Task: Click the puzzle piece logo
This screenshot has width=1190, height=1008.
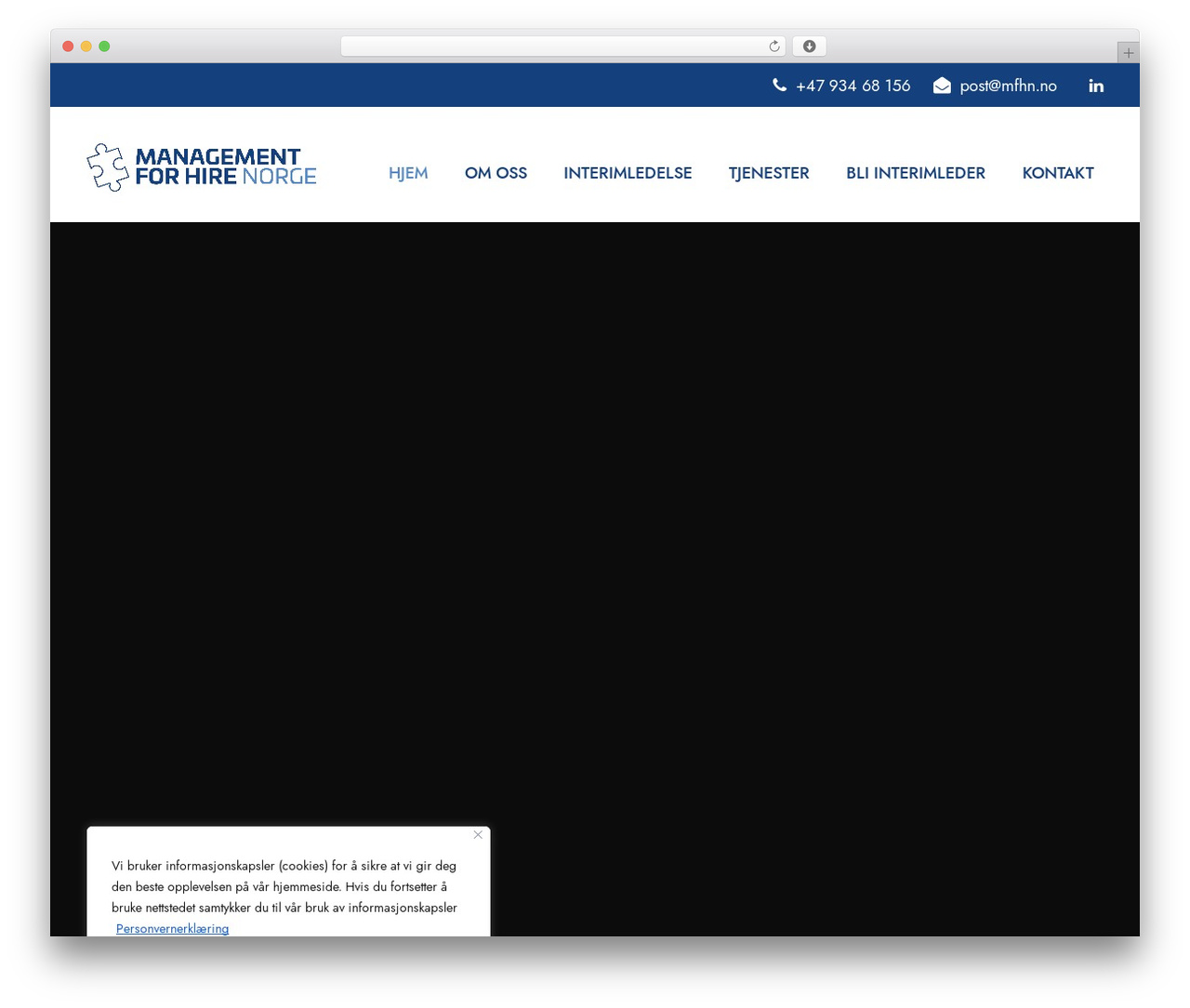Action: (108, 167)
